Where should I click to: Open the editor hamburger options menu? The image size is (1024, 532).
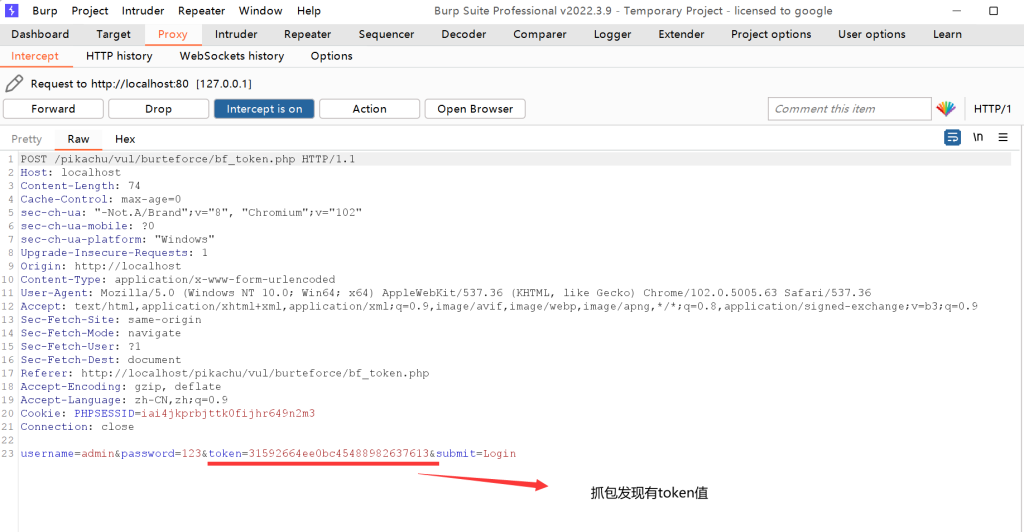click(x=1003, y=137)
